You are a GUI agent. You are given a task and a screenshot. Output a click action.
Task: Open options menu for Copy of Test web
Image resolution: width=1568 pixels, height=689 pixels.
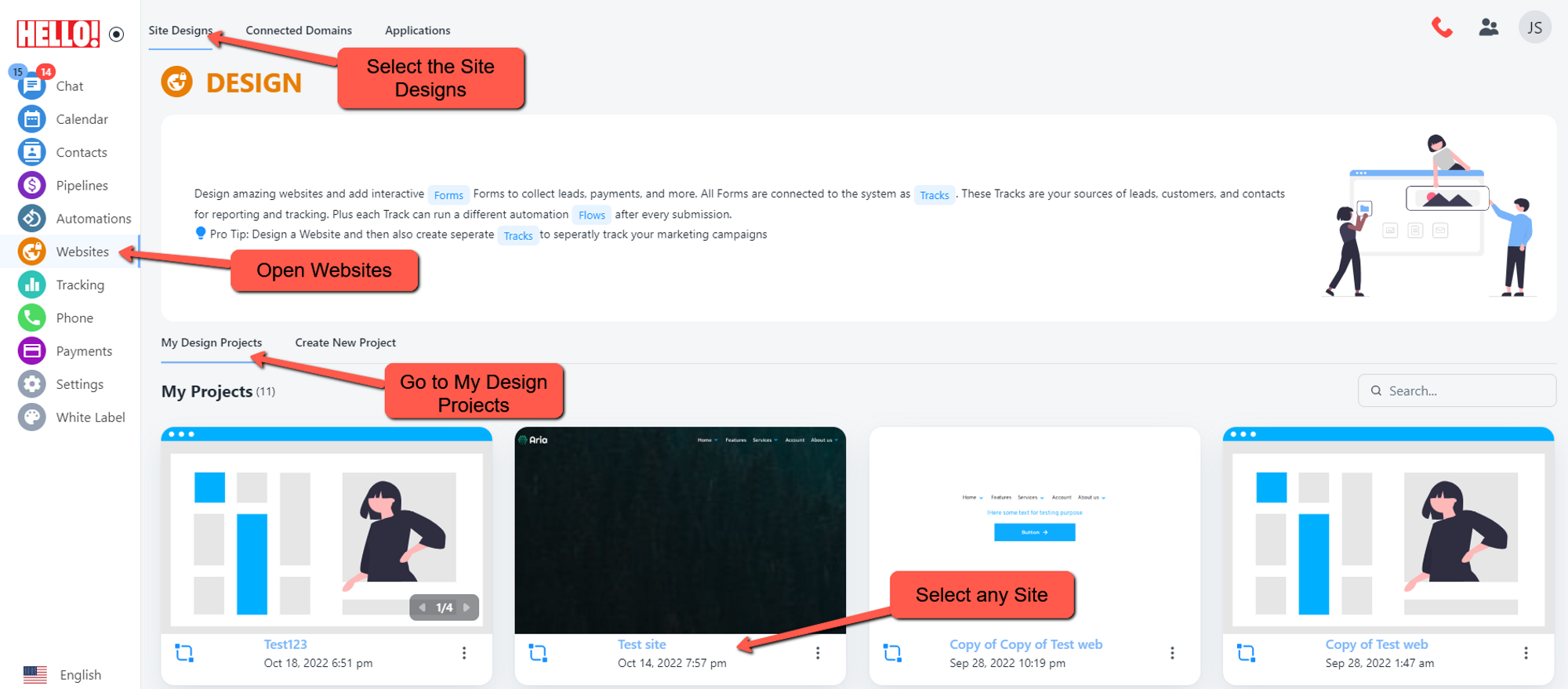click(1526, 653)
